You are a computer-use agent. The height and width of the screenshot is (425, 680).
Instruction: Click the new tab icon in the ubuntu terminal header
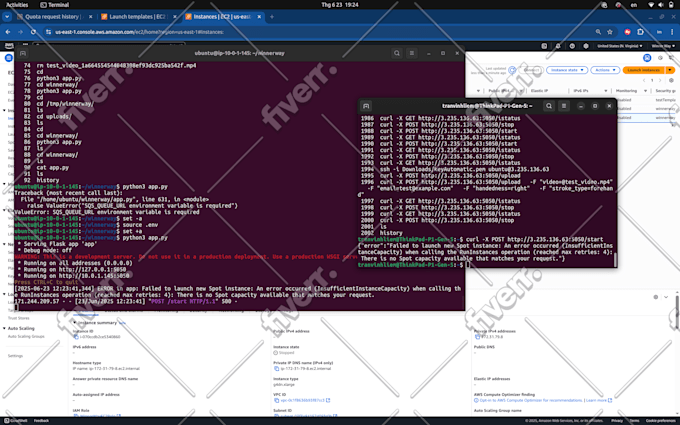pos(23,53)
